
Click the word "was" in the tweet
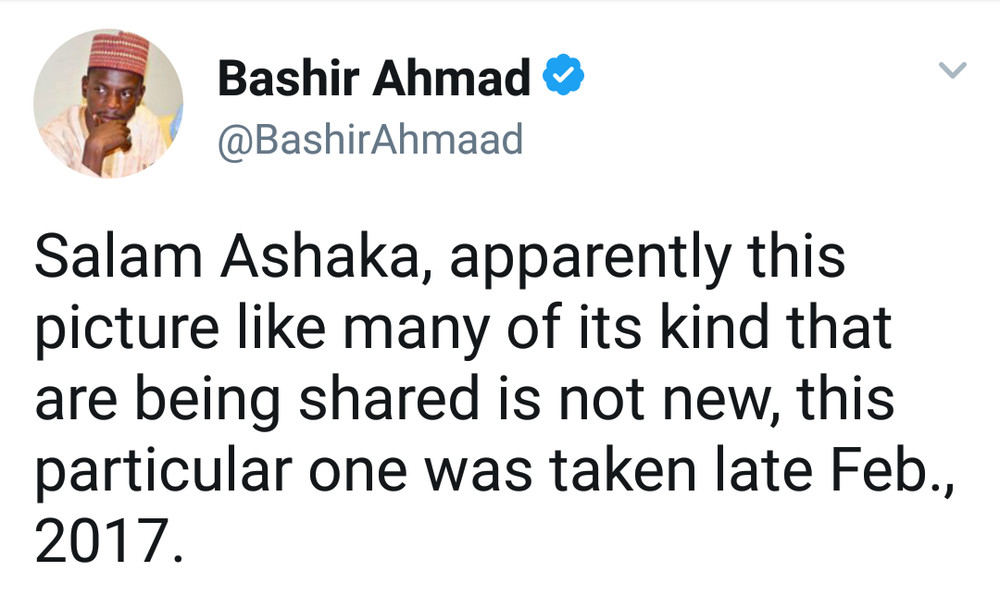pyautogui.click(x=478, y=473)
